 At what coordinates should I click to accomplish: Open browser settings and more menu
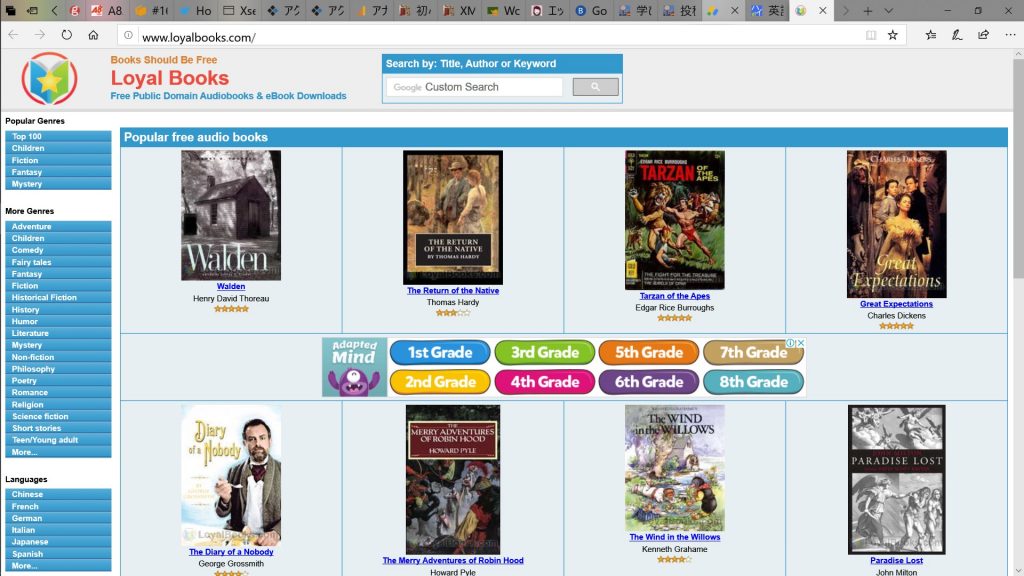click(x=1010, y=35)
